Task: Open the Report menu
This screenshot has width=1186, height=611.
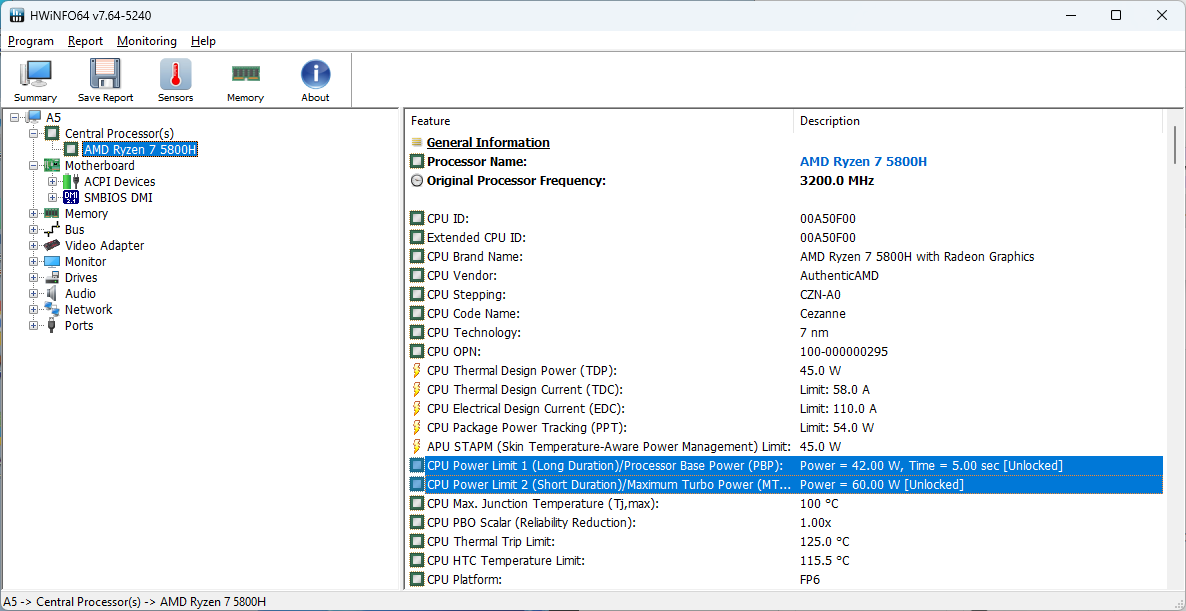Action: [x=85, y=41]
